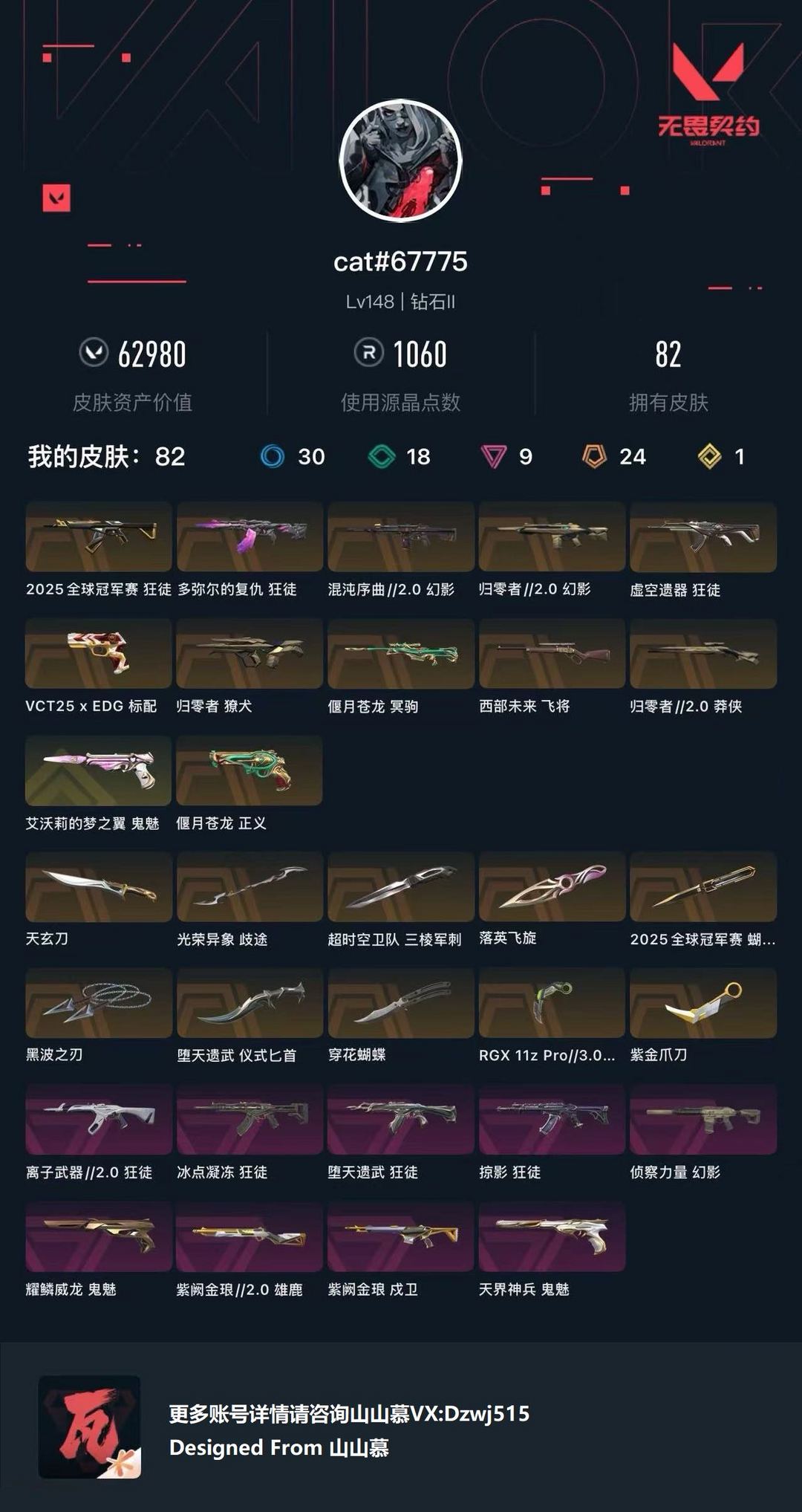
Task: Open the round player avatar
Action: [400, 160]
